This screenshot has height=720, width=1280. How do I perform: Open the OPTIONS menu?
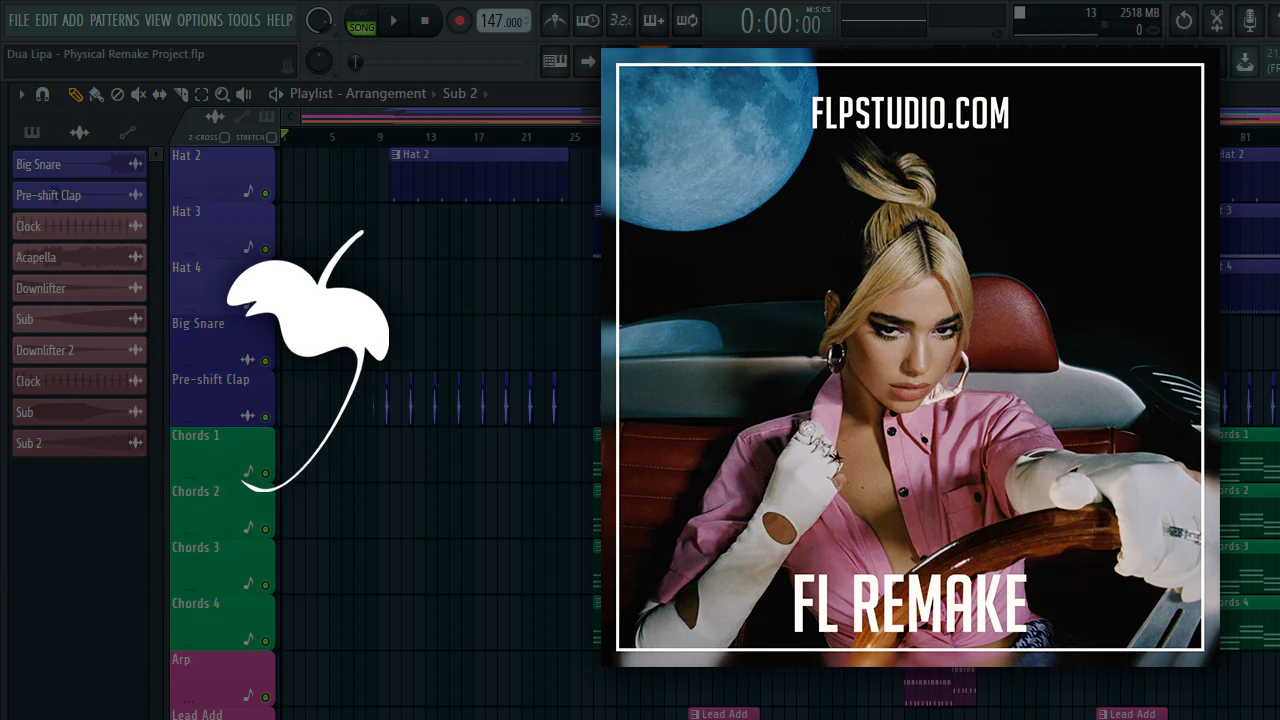(200, 20)
